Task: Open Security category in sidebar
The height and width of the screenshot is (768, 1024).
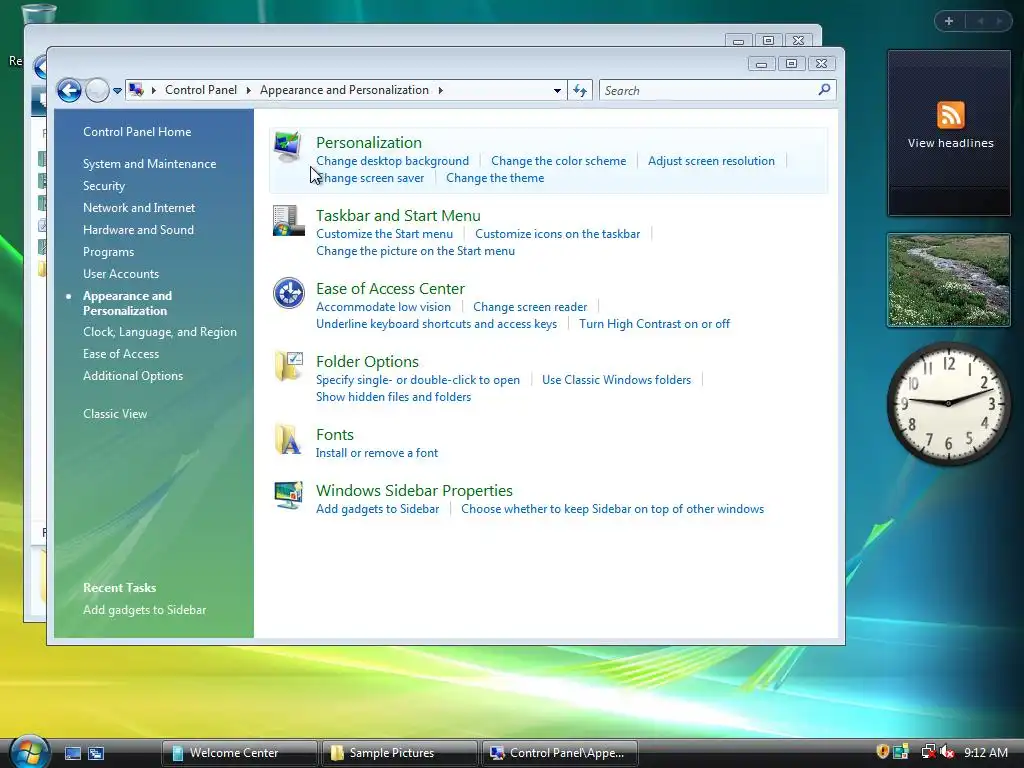Action: pyautogui.click(x=104, y=186)
